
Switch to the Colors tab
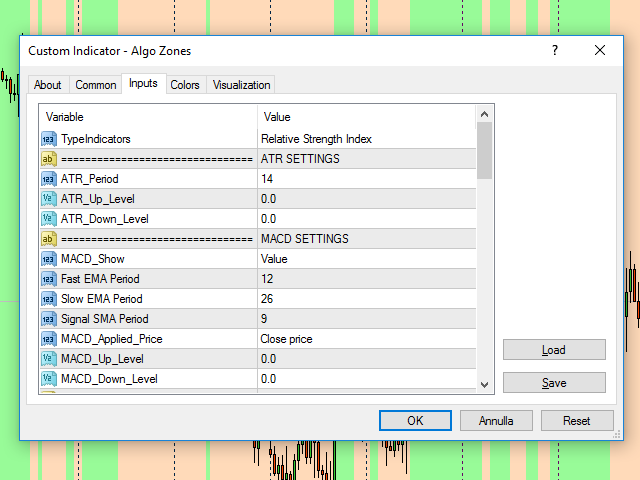[185, 85]
